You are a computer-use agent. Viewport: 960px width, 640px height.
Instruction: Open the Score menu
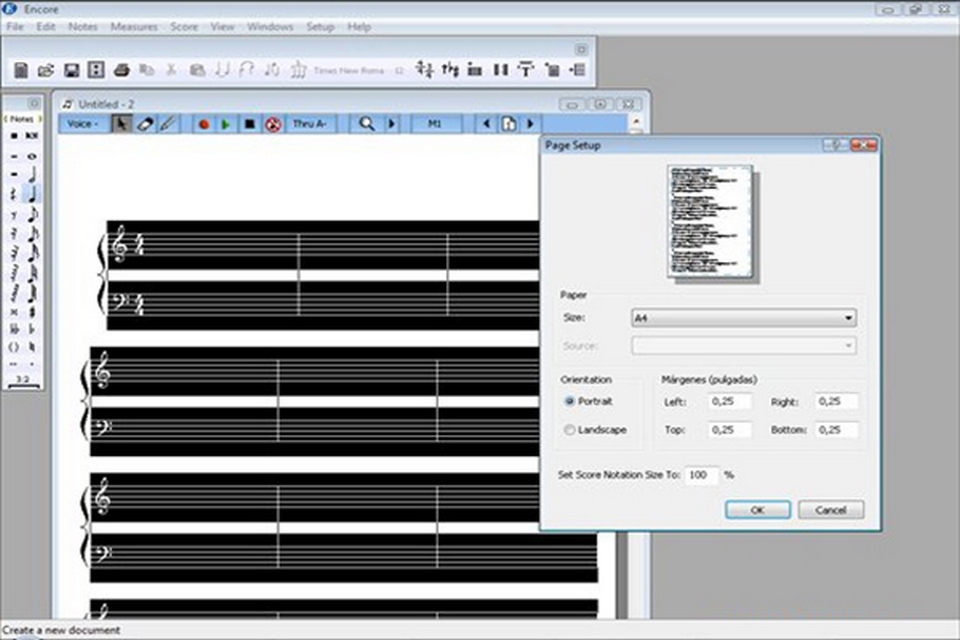[184, 27]
